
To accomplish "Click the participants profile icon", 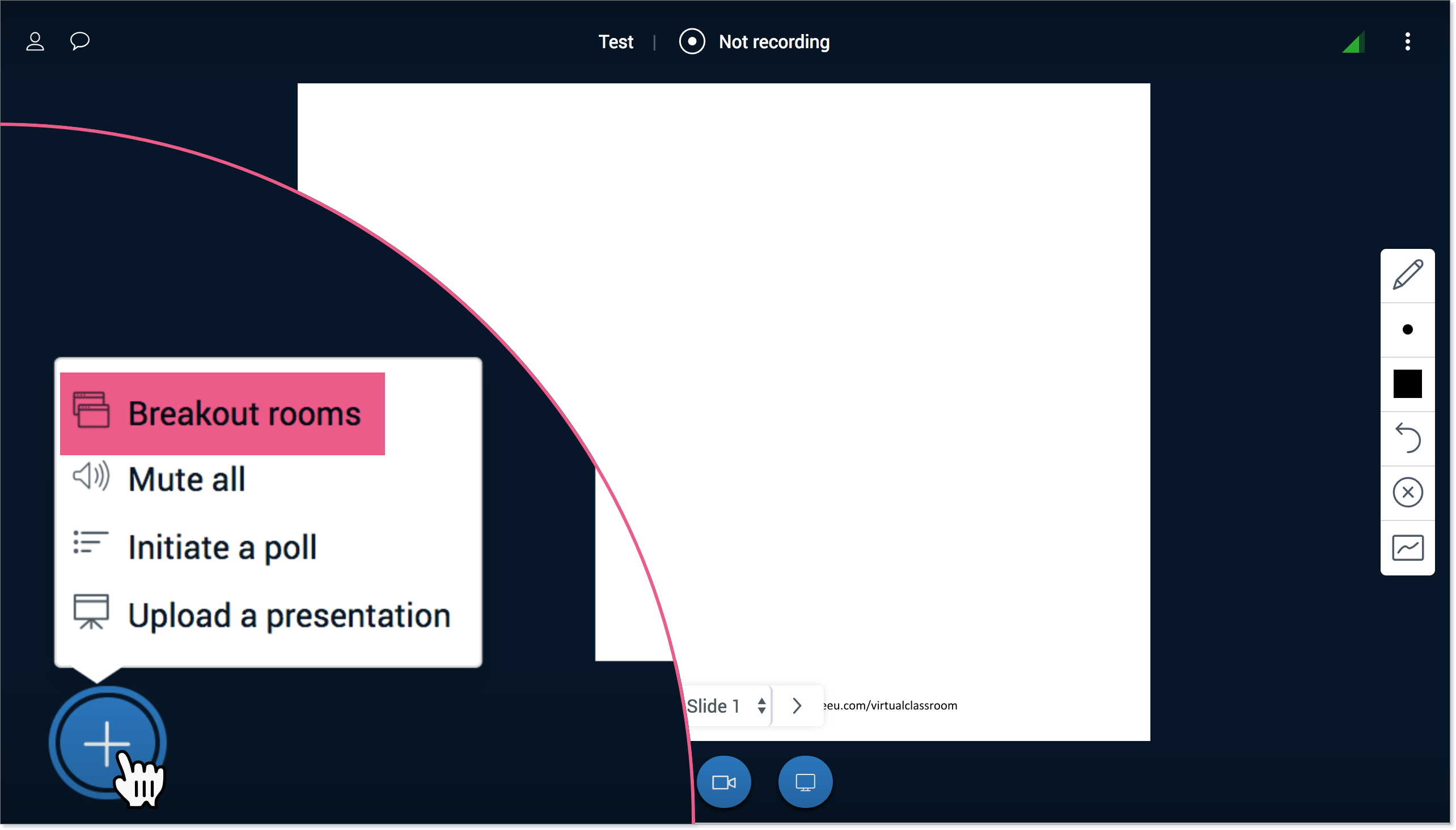I will pos(35,41).
